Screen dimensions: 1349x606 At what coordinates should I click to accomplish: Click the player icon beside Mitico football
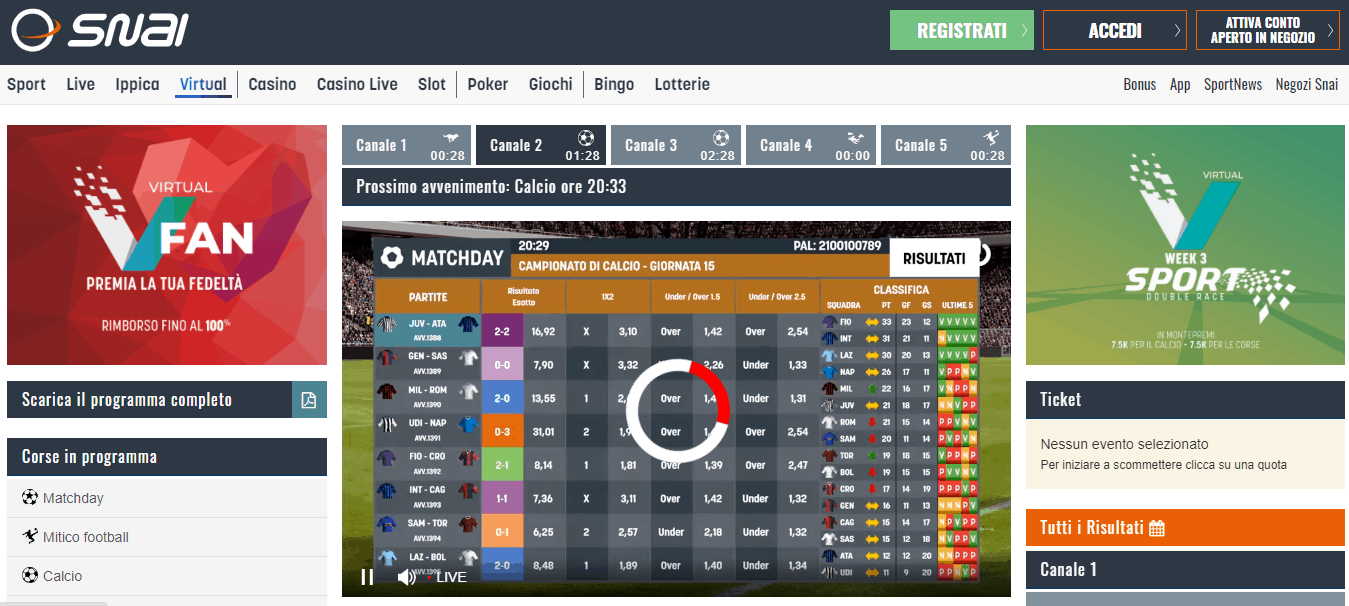point(29,537)
